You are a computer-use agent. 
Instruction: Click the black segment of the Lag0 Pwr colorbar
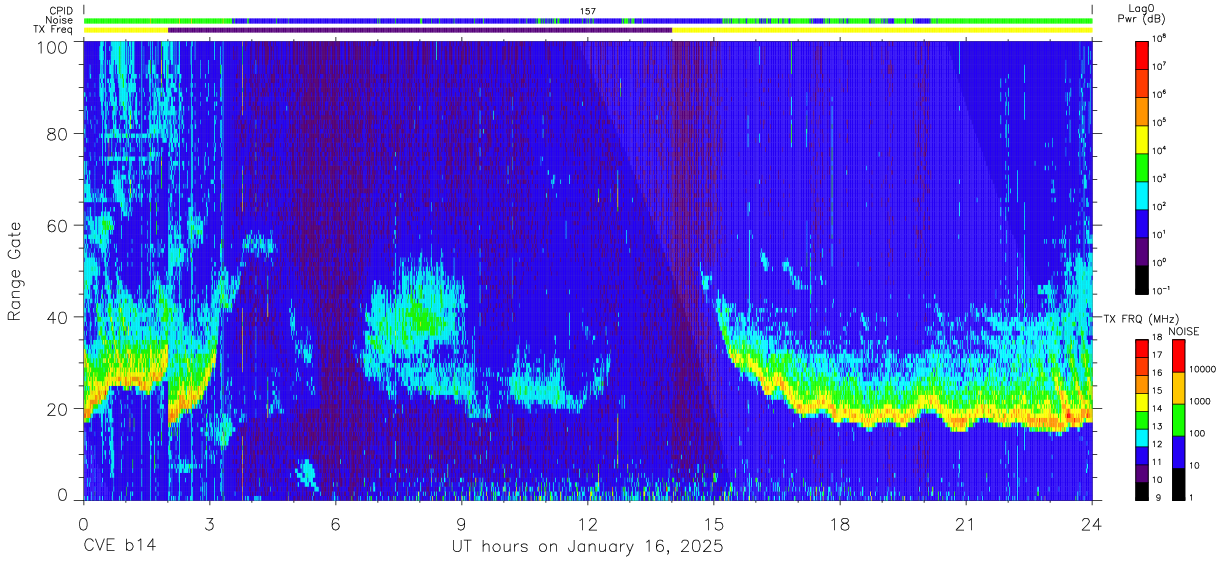click(1142, 278)
